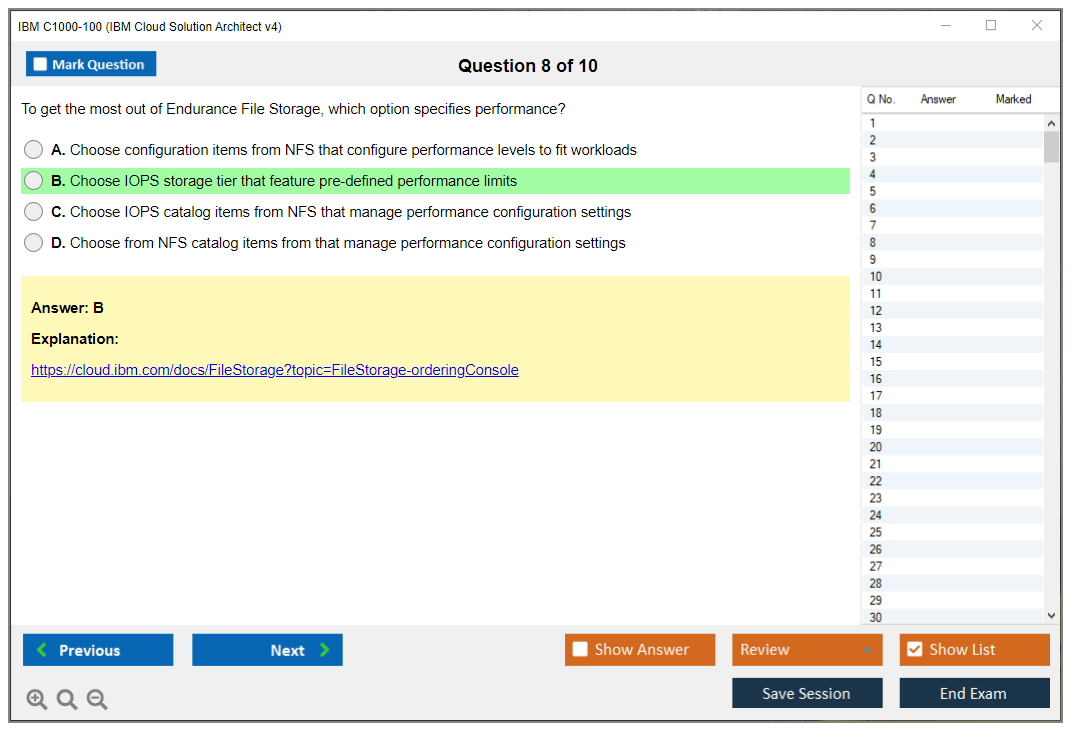Select answer option A radio button
This screenshot has height=735, width=1075.
click(x=34, y=150)
